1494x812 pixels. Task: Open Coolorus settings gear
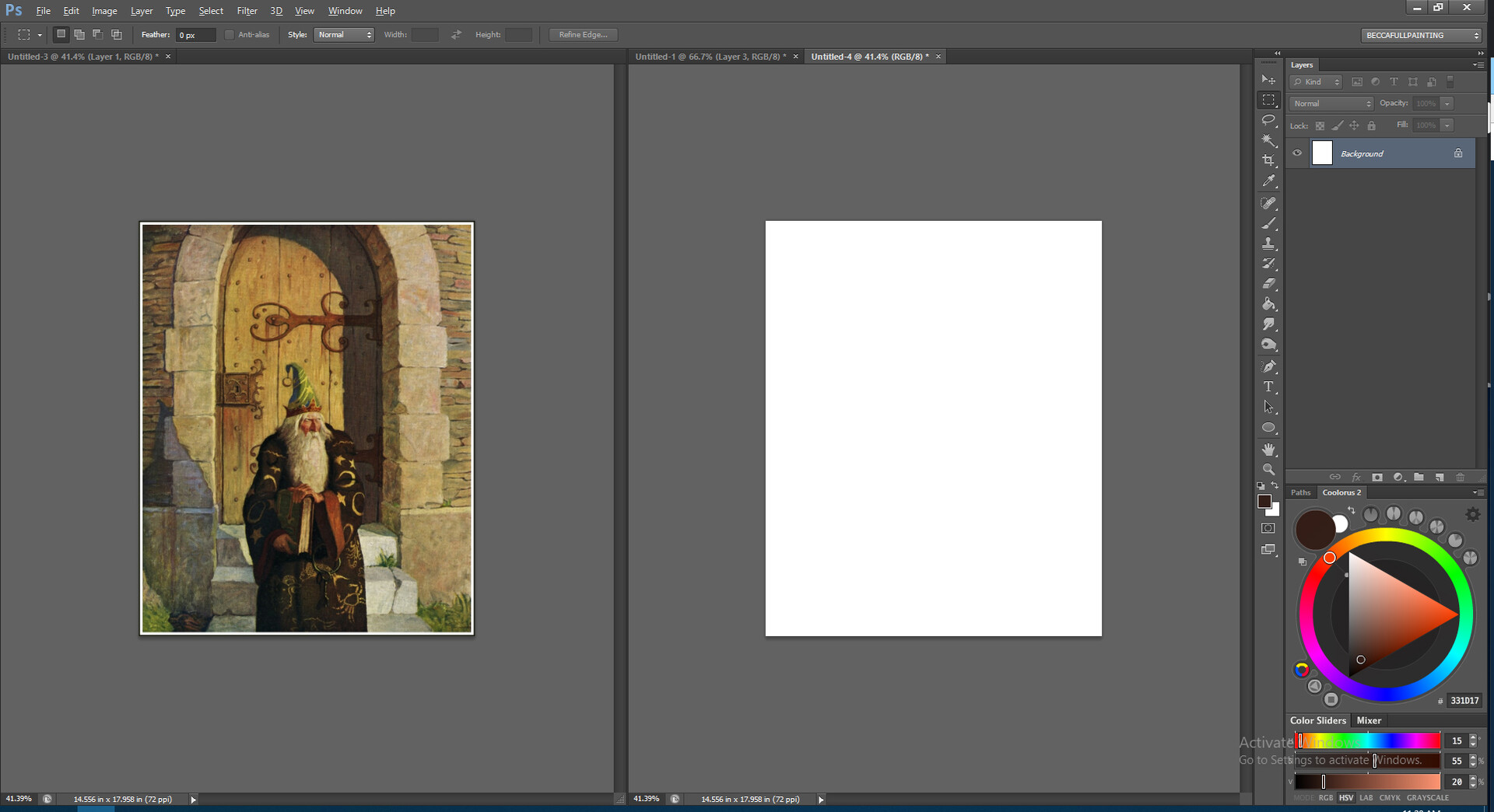(1472, 514)
